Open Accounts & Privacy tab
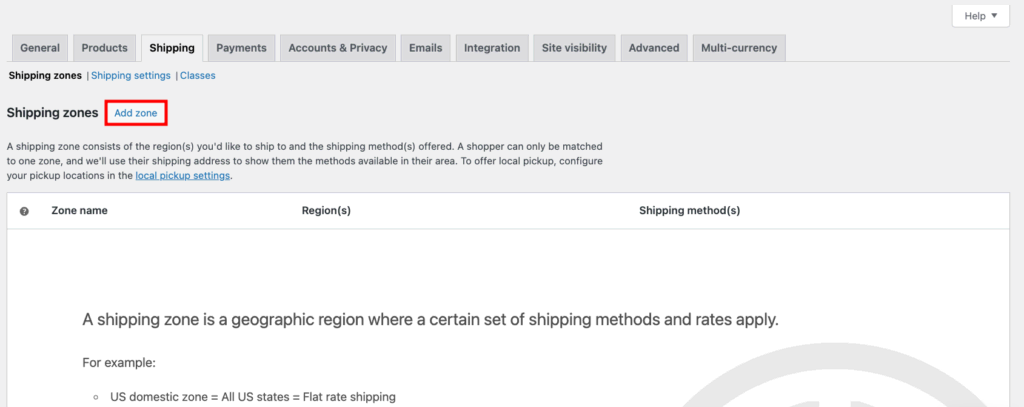The width and height of the screenshot is (1024, 407). 337,48
